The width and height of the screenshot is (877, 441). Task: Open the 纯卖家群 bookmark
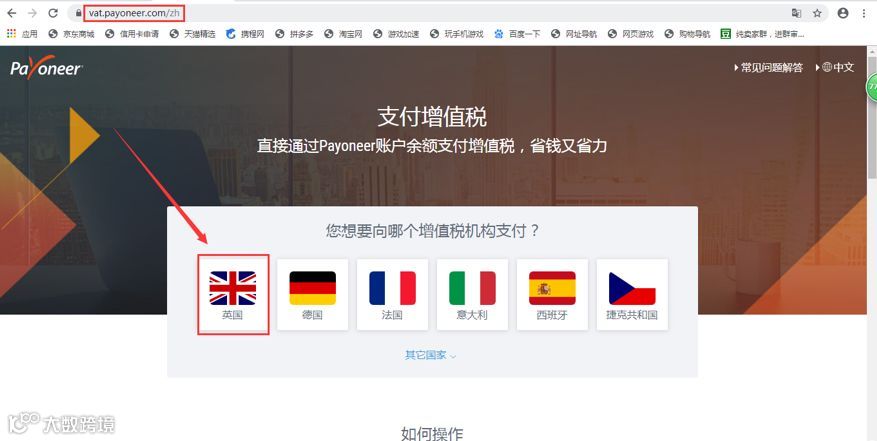(763, 34)
